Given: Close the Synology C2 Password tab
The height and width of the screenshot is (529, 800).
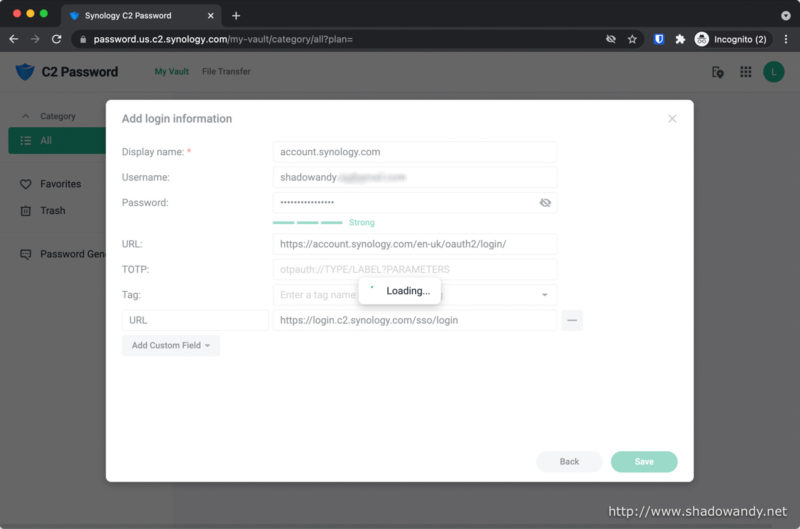Looking at the screenshot, I should [210, 16].
